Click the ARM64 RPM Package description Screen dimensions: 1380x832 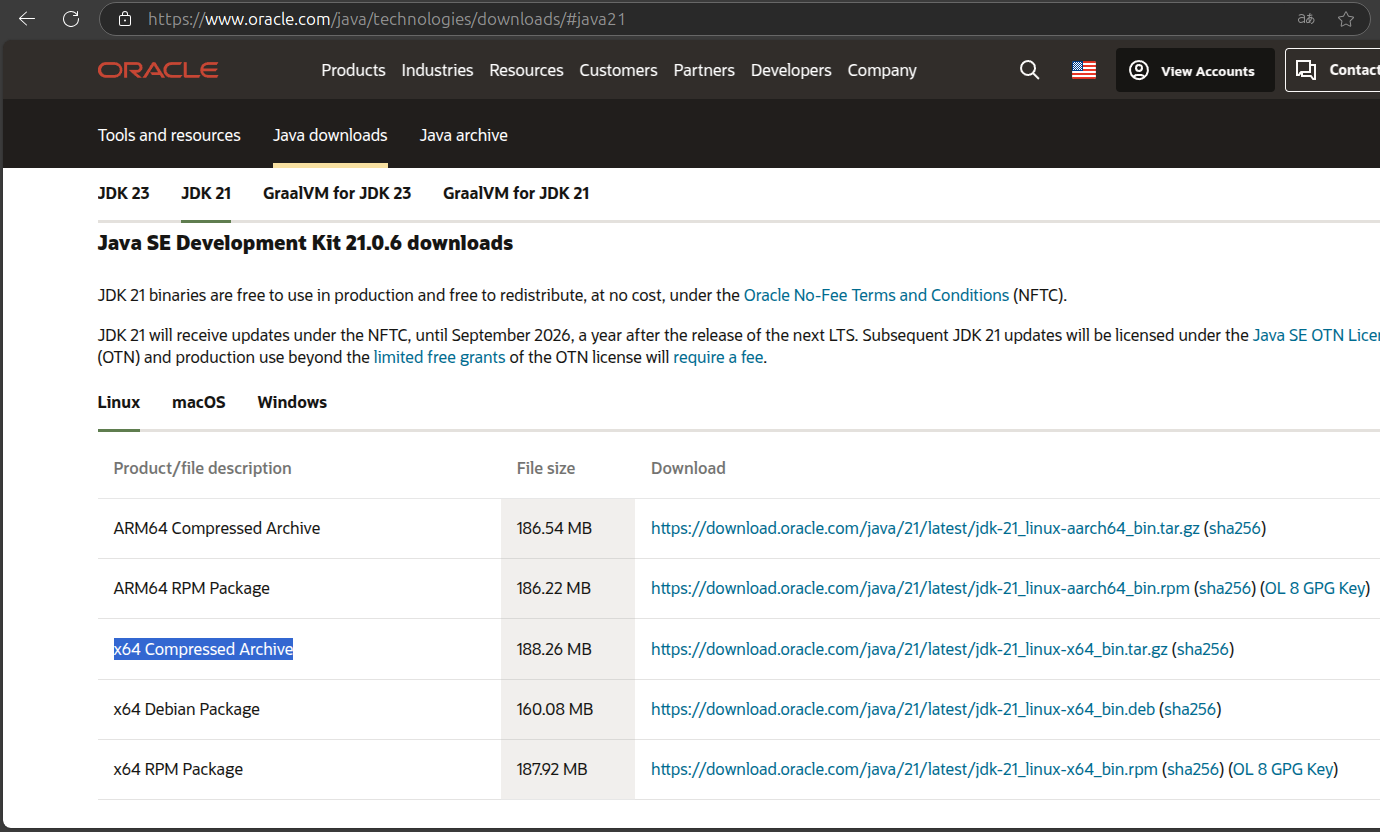click(x=192, y=588)
